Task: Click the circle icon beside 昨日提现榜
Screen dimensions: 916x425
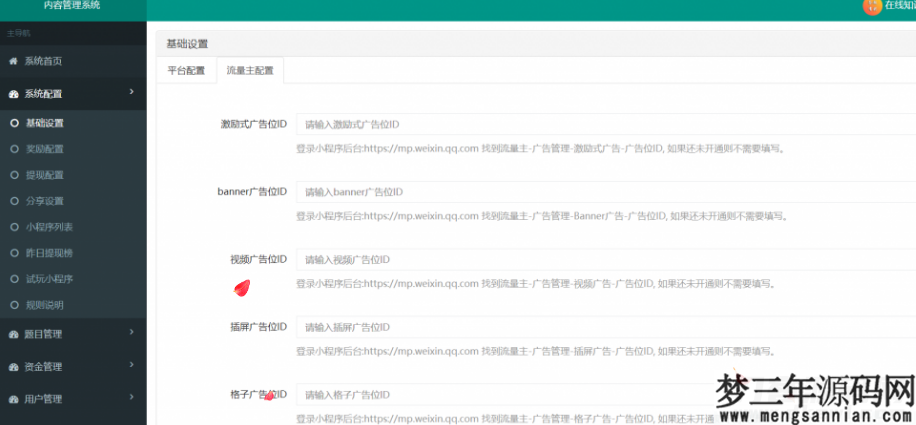Action: 15,253
